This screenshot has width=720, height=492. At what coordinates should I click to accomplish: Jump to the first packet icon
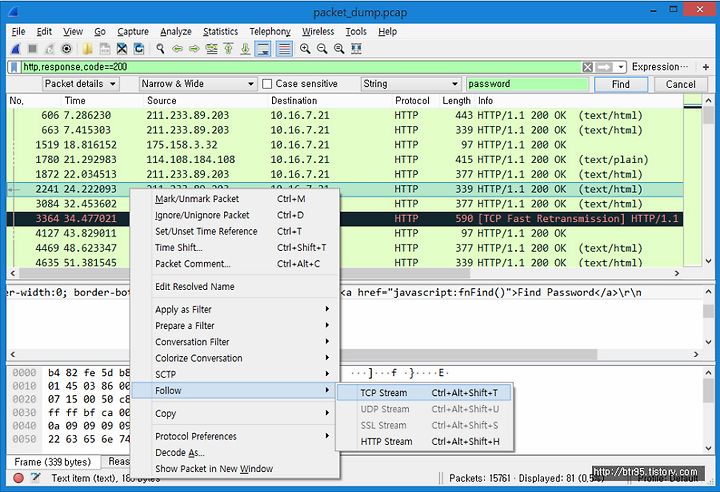[x=228, y=49]
